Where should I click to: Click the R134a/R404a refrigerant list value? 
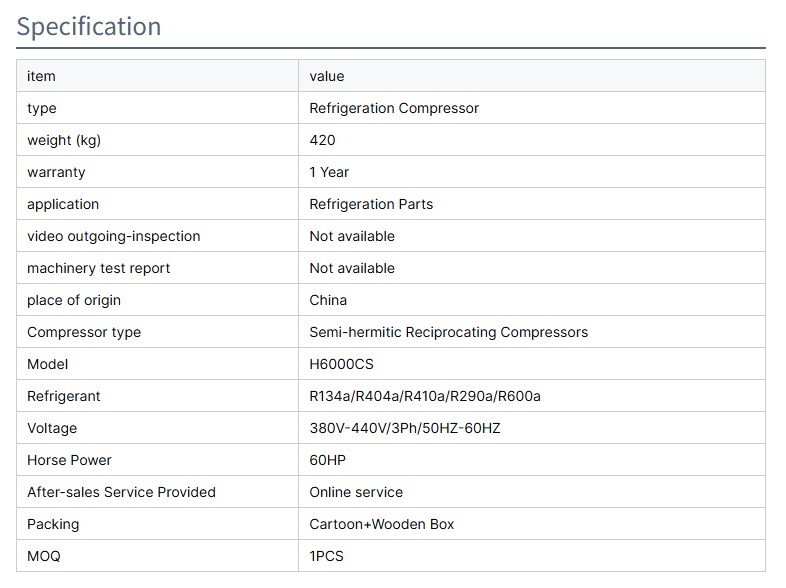(x=425, y=396)
